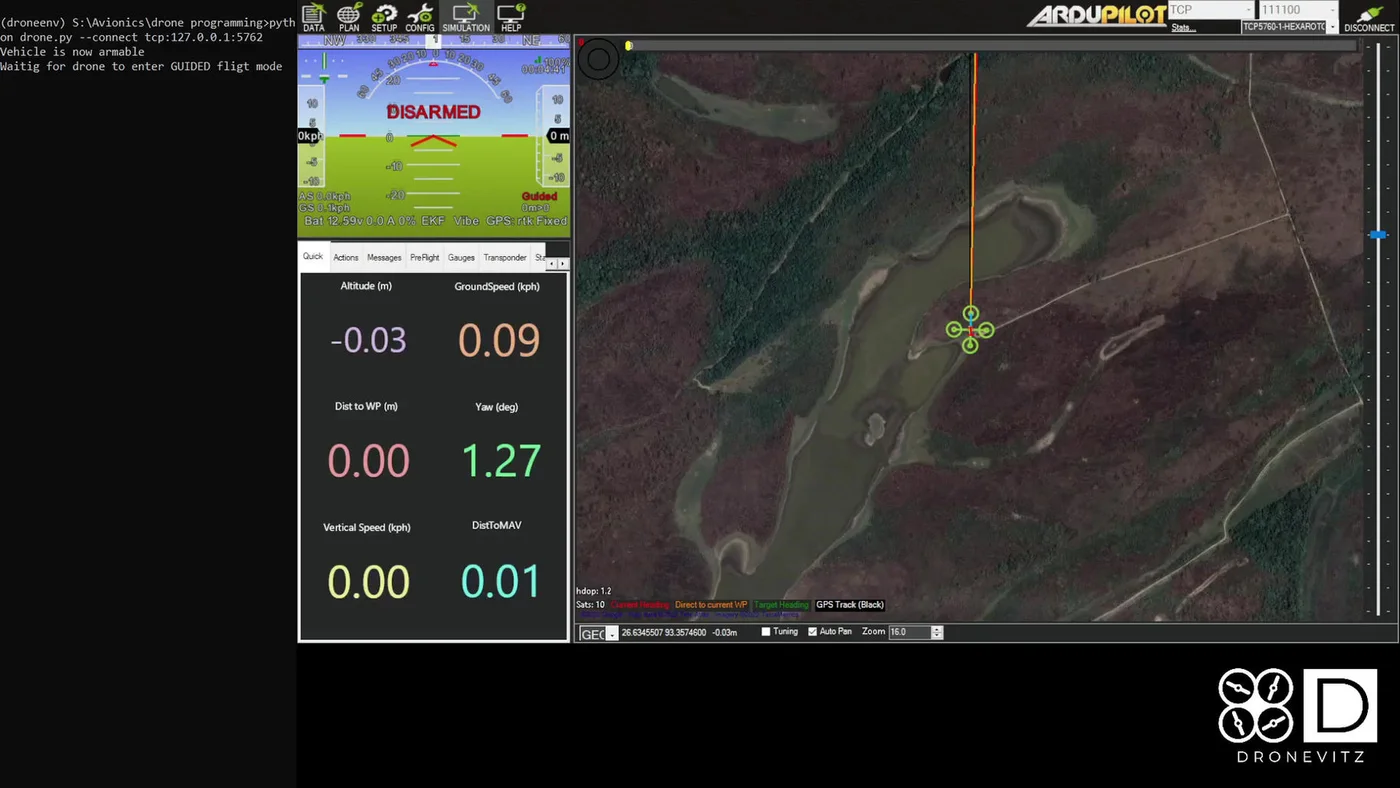Open the TCP5760-1-HEXAROTOR vehicle dropdown
The image size is (1400, 788).
(x=1289, y=27)
